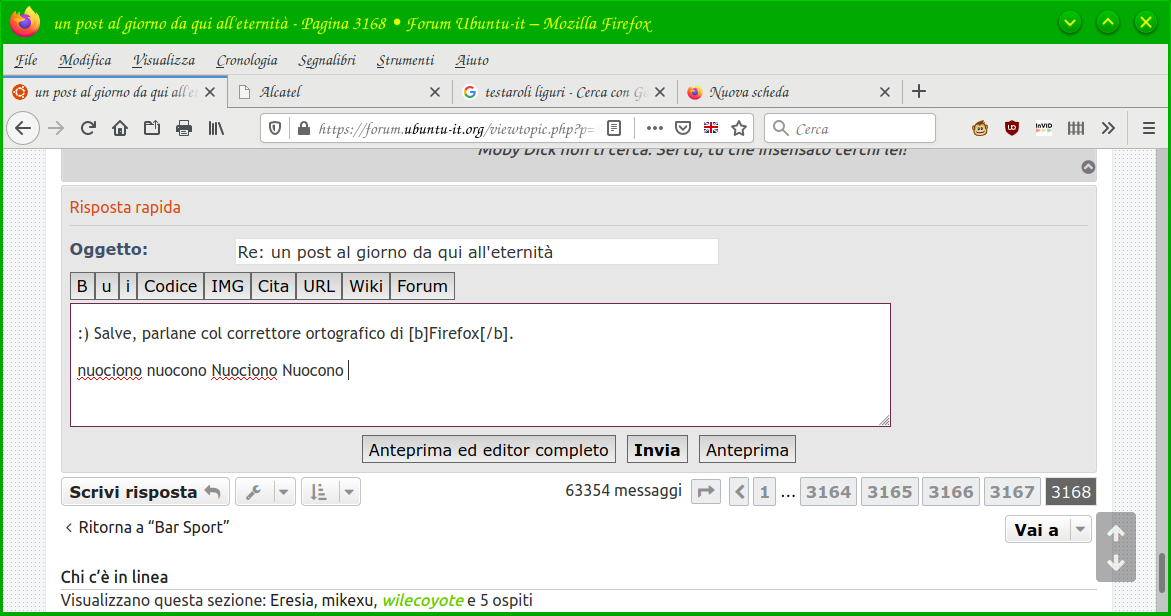Close the Alcatel tab
This screenshot has height=616, width=1171.
pyautogui.click(x=435, y=92)
